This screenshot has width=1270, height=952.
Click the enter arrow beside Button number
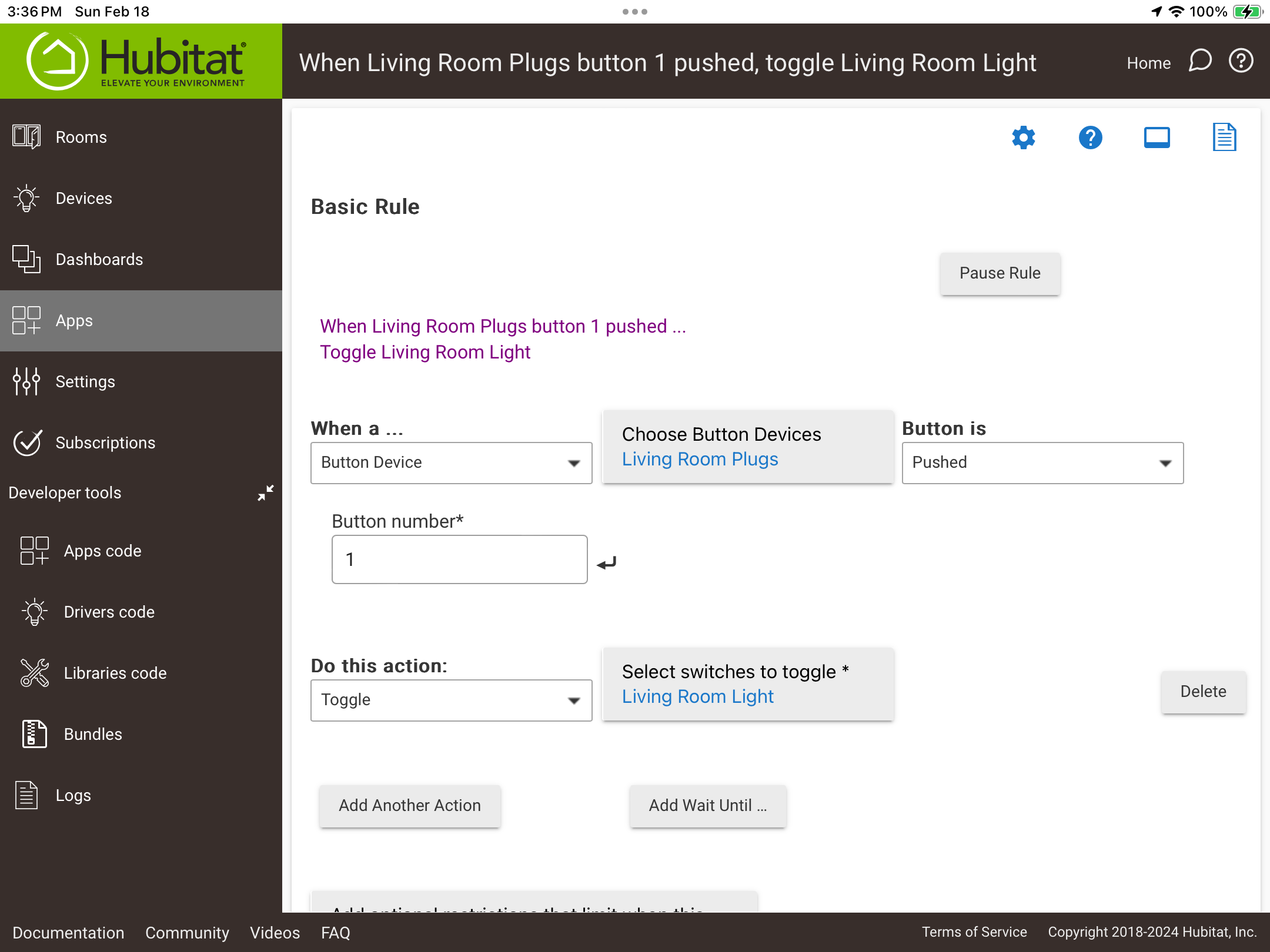606,563
